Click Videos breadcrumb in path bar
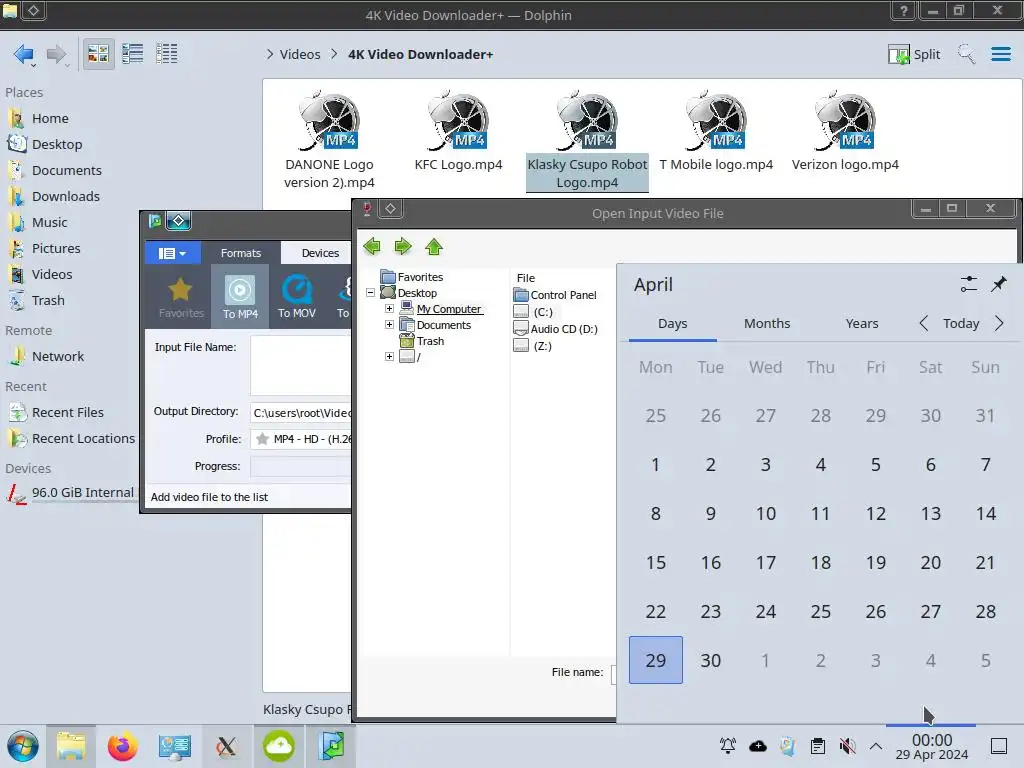 pyautogui.click(x=300, y=54)
